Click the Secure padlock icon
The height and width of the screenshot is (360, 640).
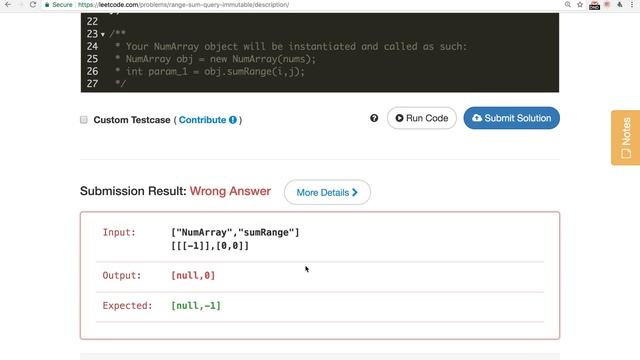click(x=47, y=5)
